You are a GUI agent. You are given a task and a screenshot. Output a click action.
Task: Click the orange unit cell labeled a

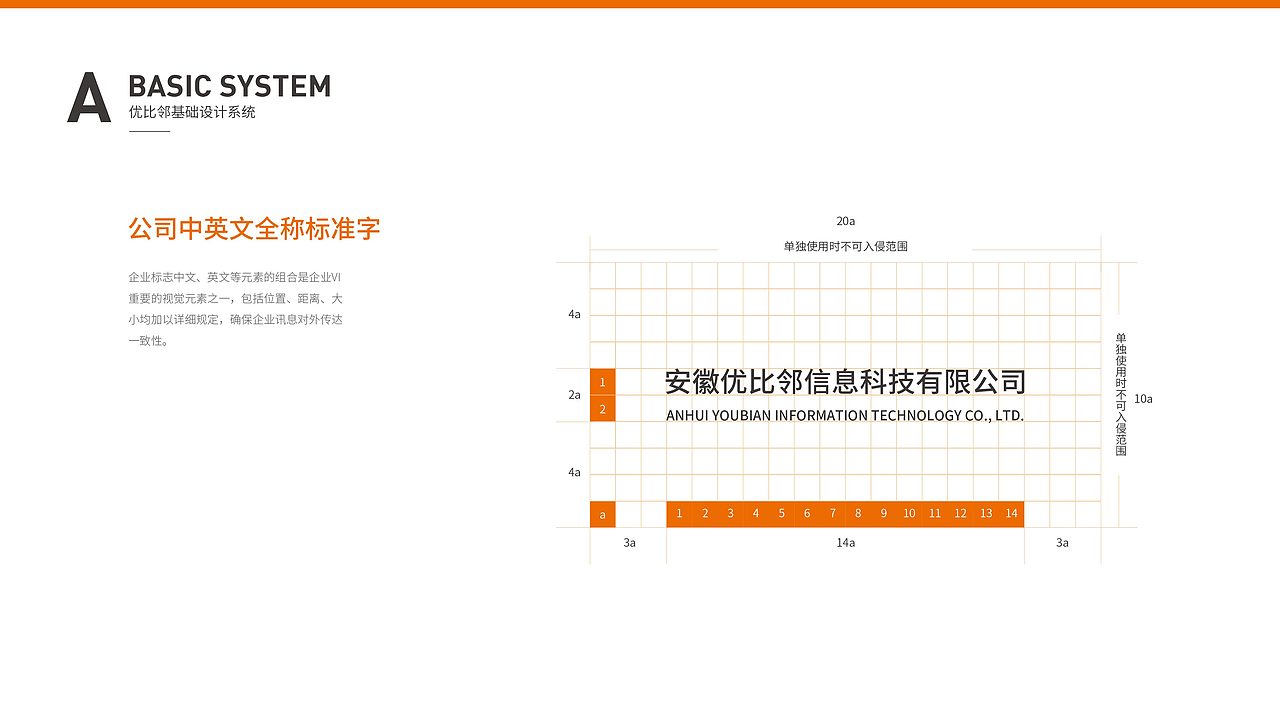603,514
